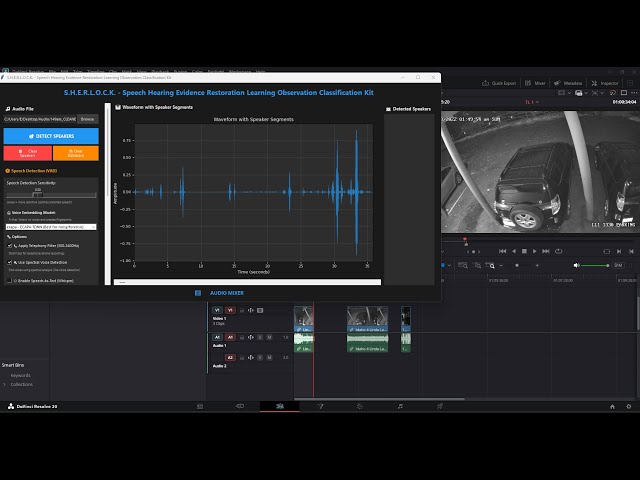Open the Voice Embedding Model dropdown
The width and height of the screenshot is (640, 480).
tap(51, 227)
